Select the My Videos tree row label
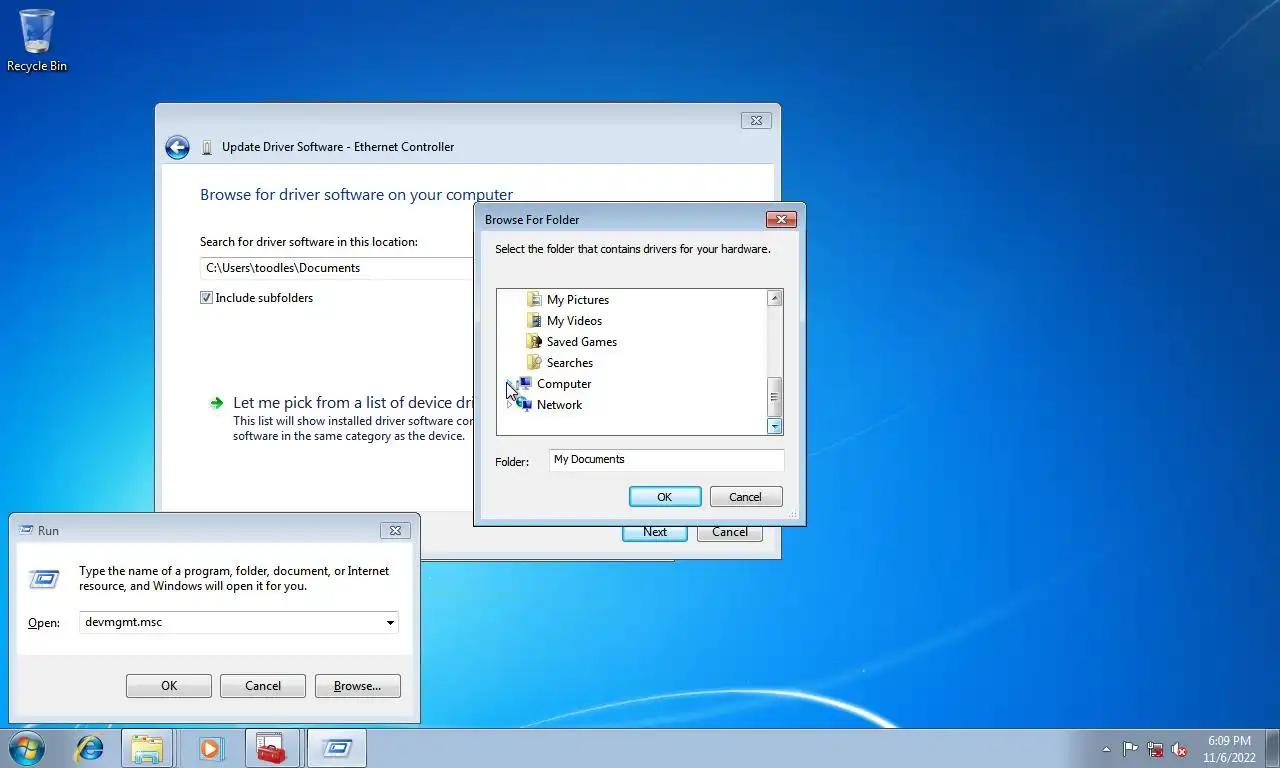Image resolution: width=1280 pixels, height=768 pixels. 574,321
